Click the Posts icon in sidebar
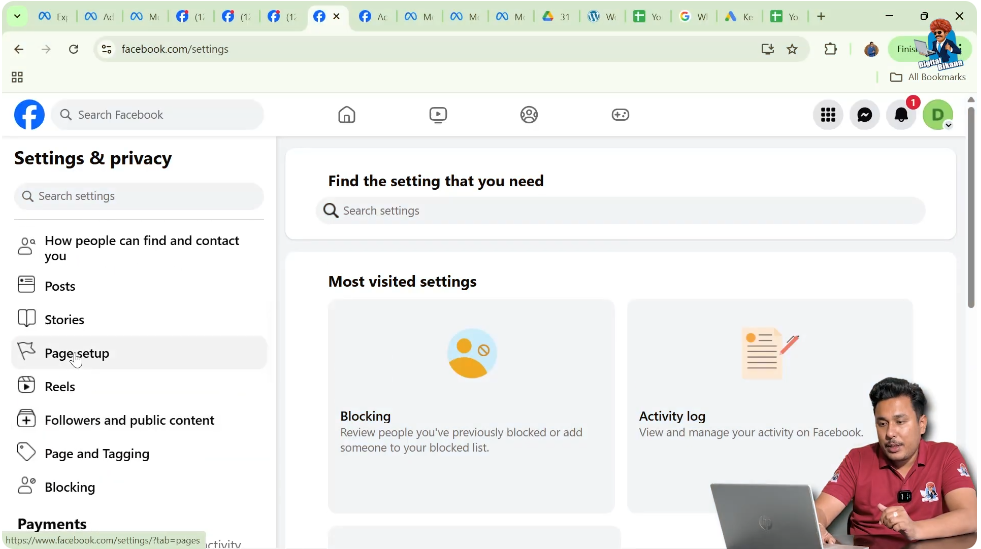Viewport: 981px width, 549px height. pos(26,285)
